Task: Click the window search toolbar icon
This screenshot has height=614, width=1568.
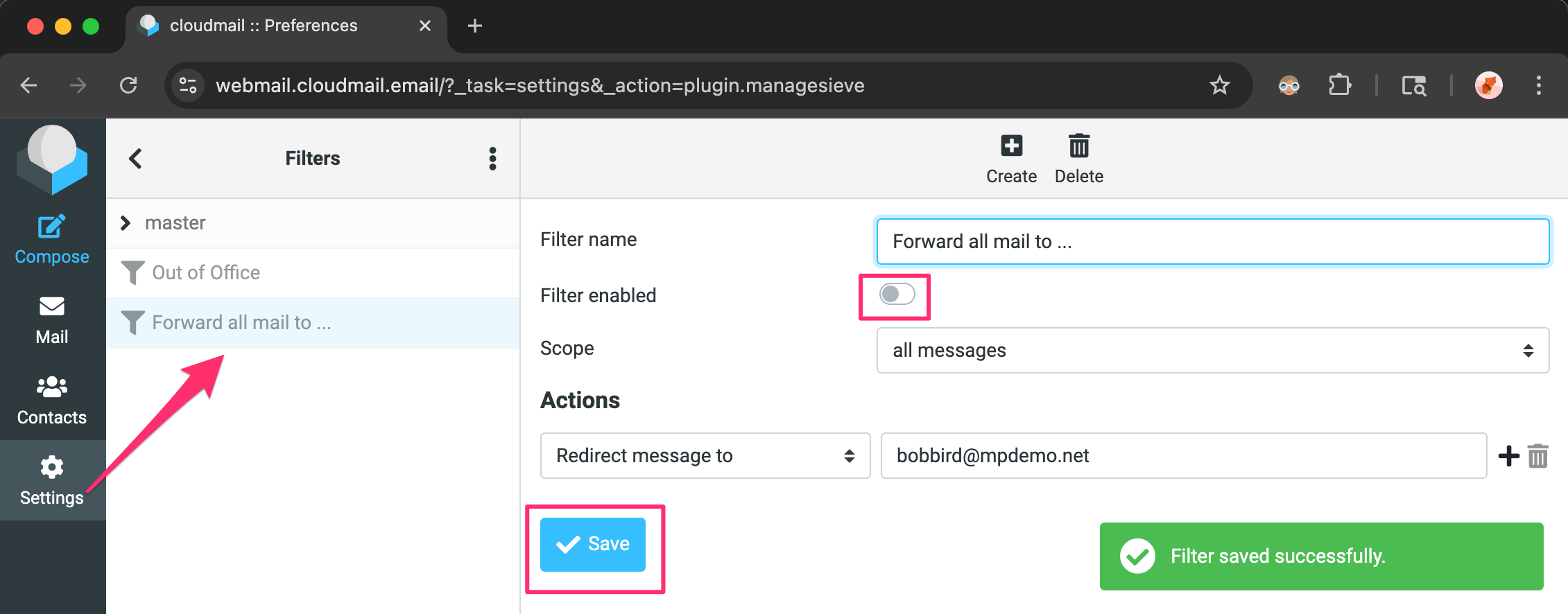Action: click(x=1413, y=85)
